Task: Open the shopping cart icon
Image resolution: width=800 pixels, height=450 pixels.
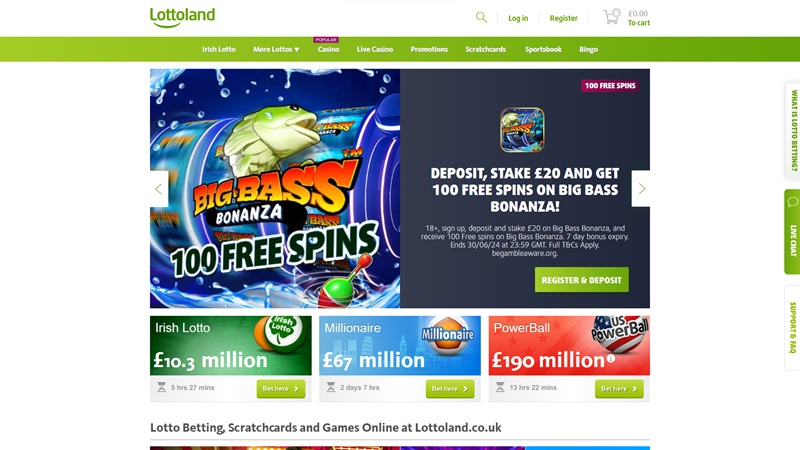Action: [x=611, y=17]
